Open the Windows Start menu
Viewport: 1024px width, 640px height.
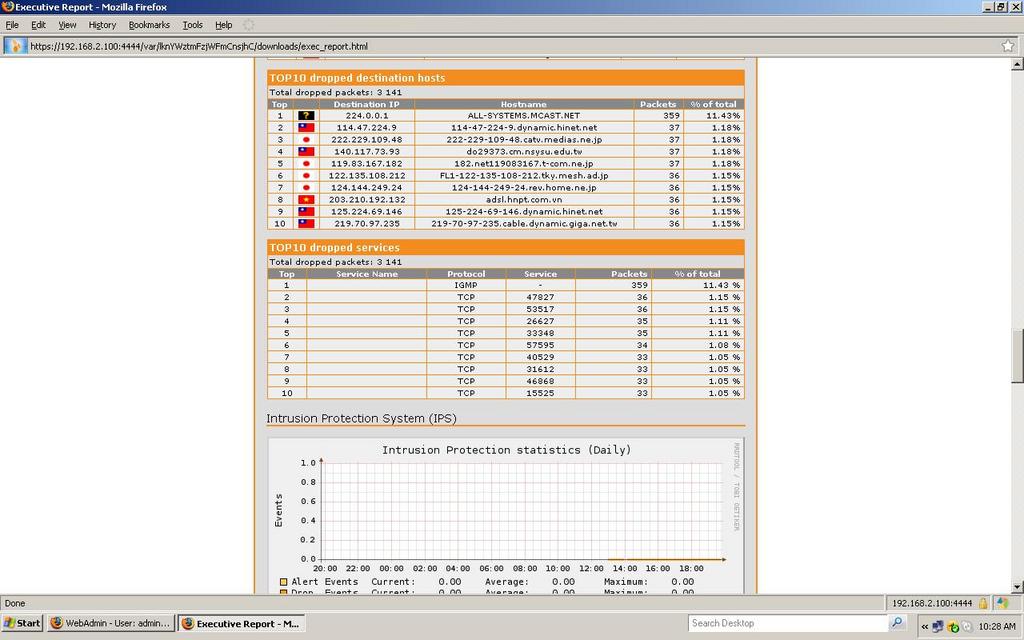click(22, 623)
